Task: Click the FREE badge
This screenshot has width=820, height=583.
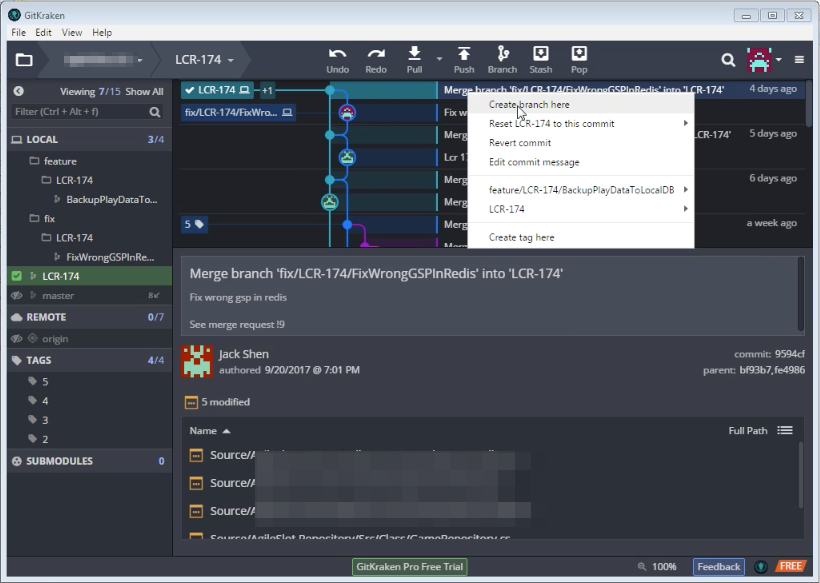Action: tap(790, 566)
